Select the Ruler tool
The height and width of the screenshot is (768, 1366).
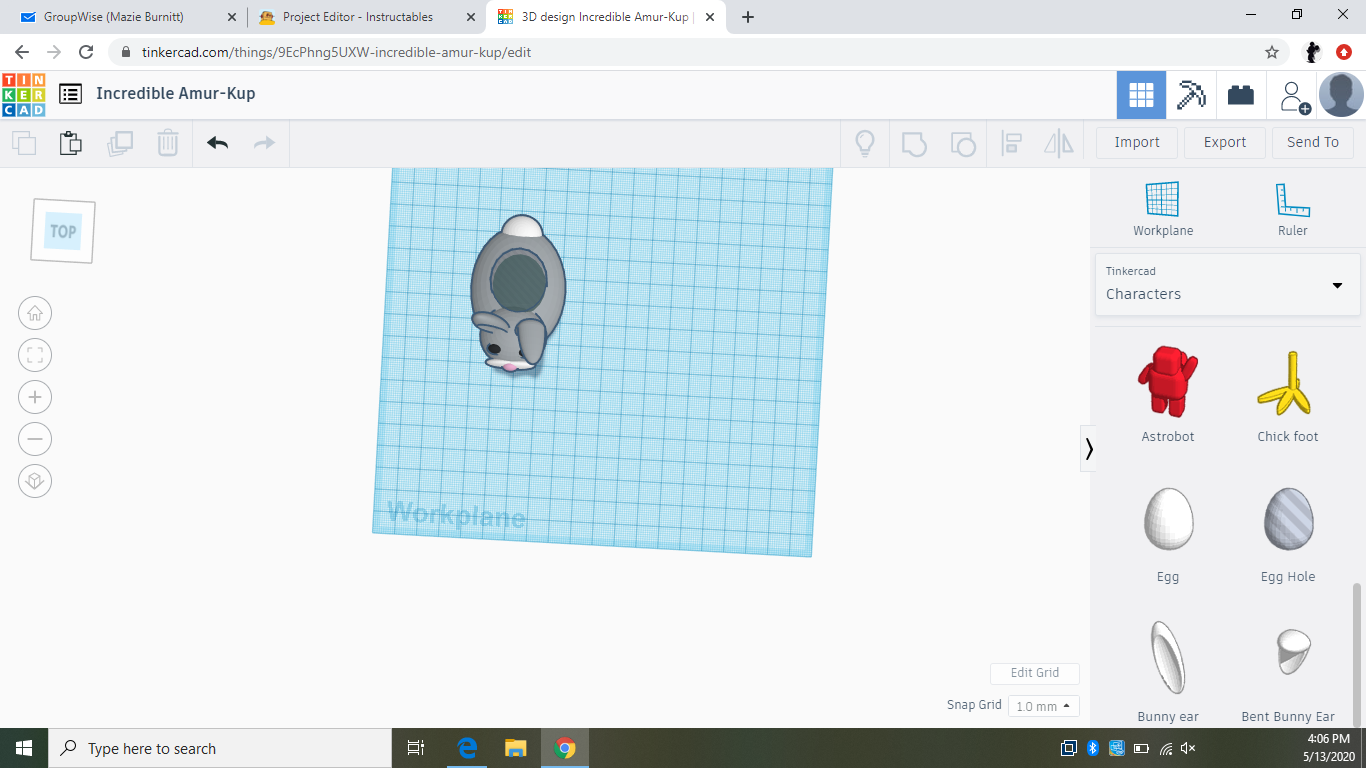coord(1293,209)
